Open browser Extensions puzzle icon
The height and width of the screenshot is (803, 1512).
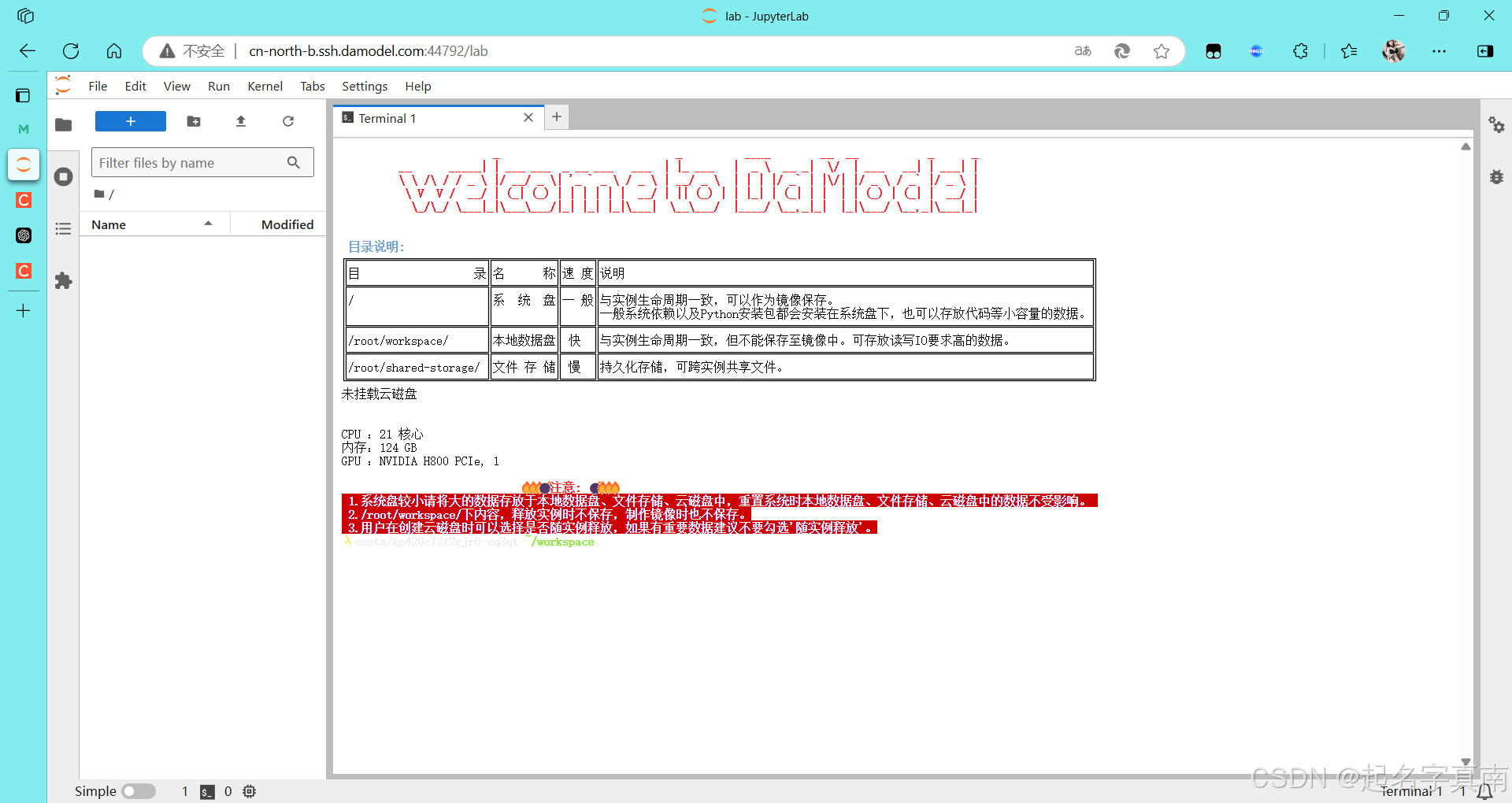point(1300,51)
